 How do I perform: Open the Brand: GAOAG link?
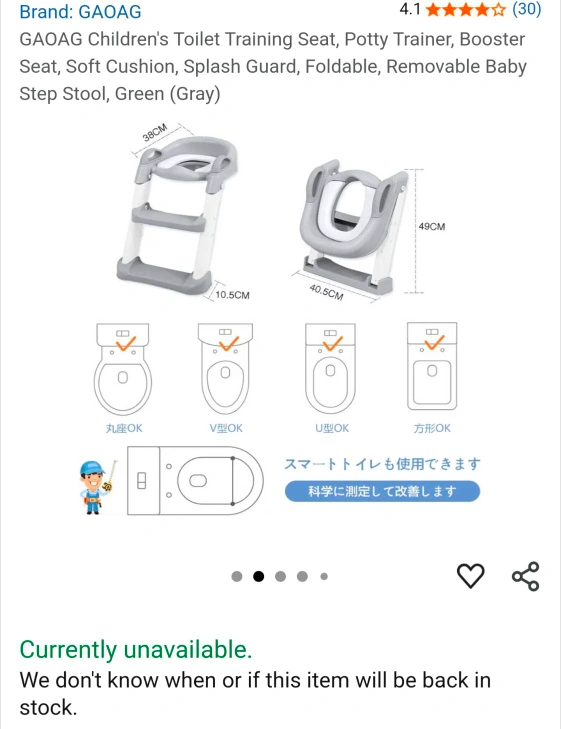(80, 11)
